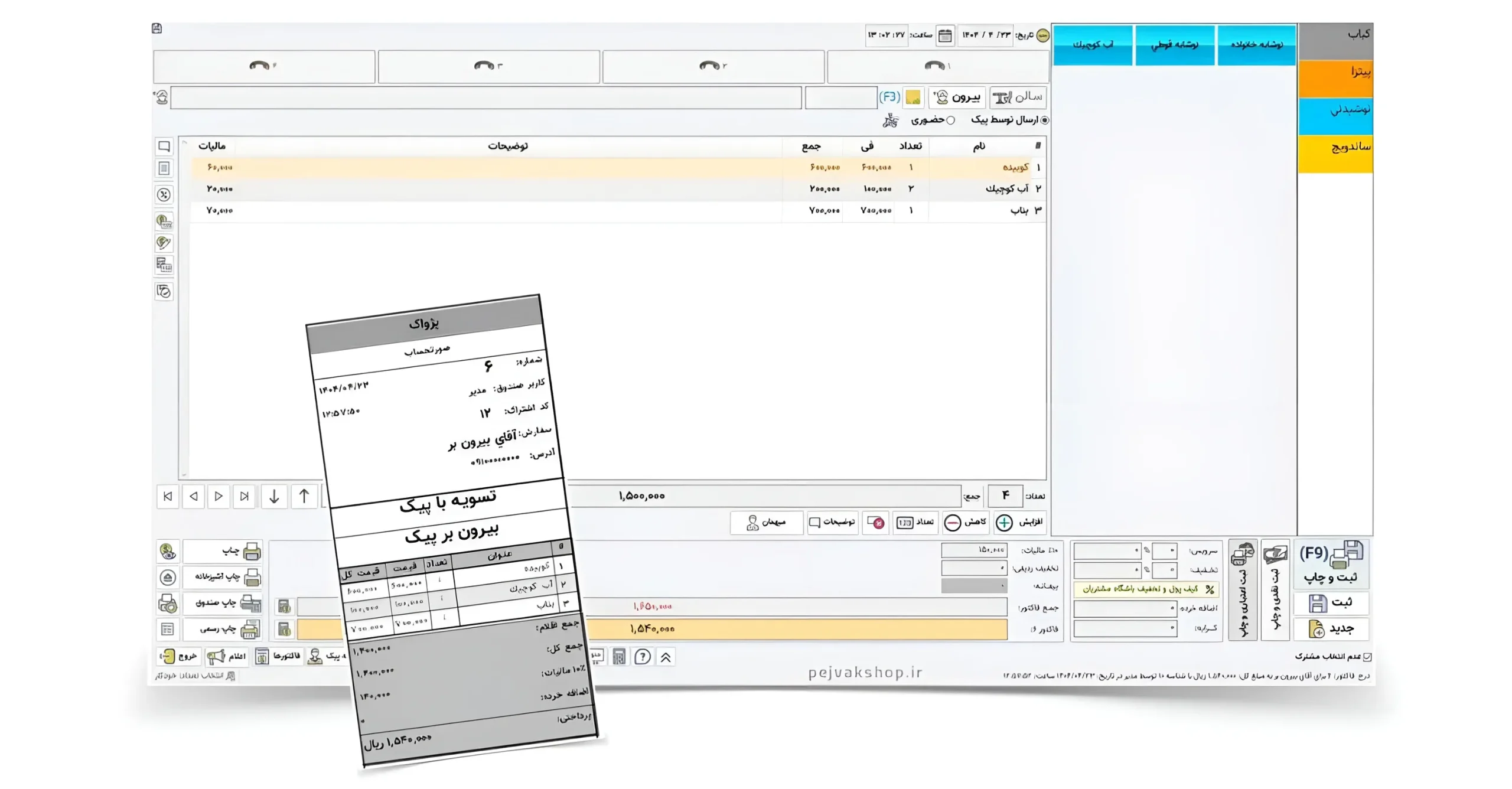
Task: Click the percent discount icon in left sidebar
Action: pos(164,194)
